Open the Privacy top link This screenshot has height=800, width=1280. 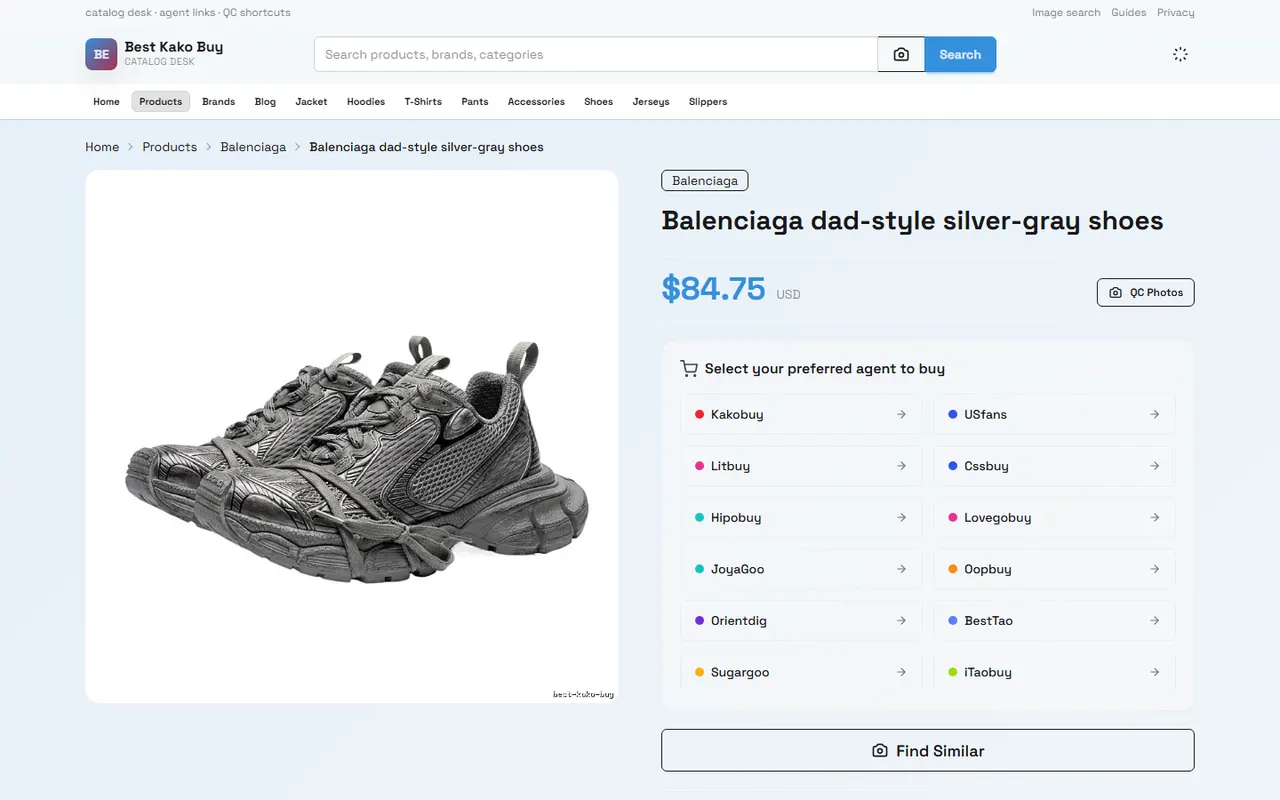click(x=1176, y=13)
